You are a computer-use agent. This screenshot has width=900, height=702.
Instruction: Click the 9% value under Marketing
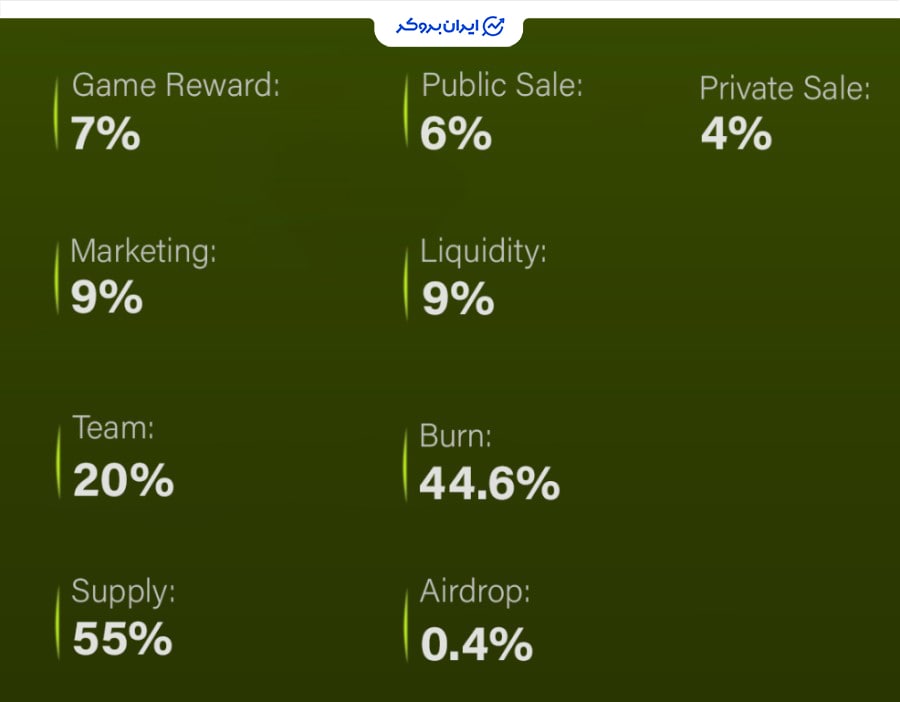point(107,297)
